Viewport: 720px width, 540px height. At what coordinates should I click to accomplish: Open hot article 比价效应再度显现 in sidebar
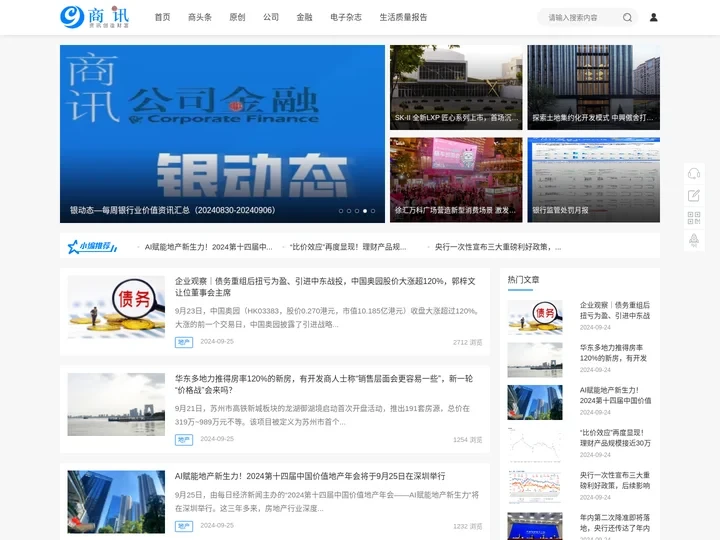tap(615, 438)
